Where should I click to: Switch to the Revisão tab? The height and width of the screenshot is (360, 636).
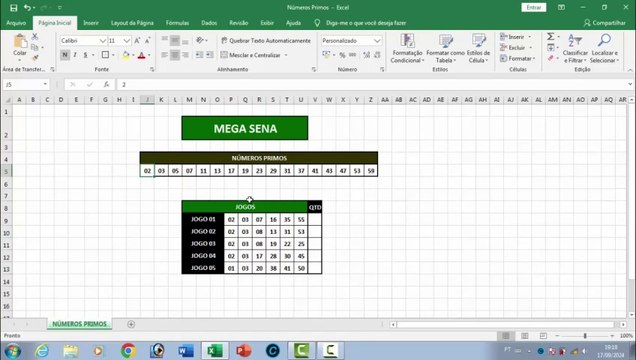coord(238,23)
